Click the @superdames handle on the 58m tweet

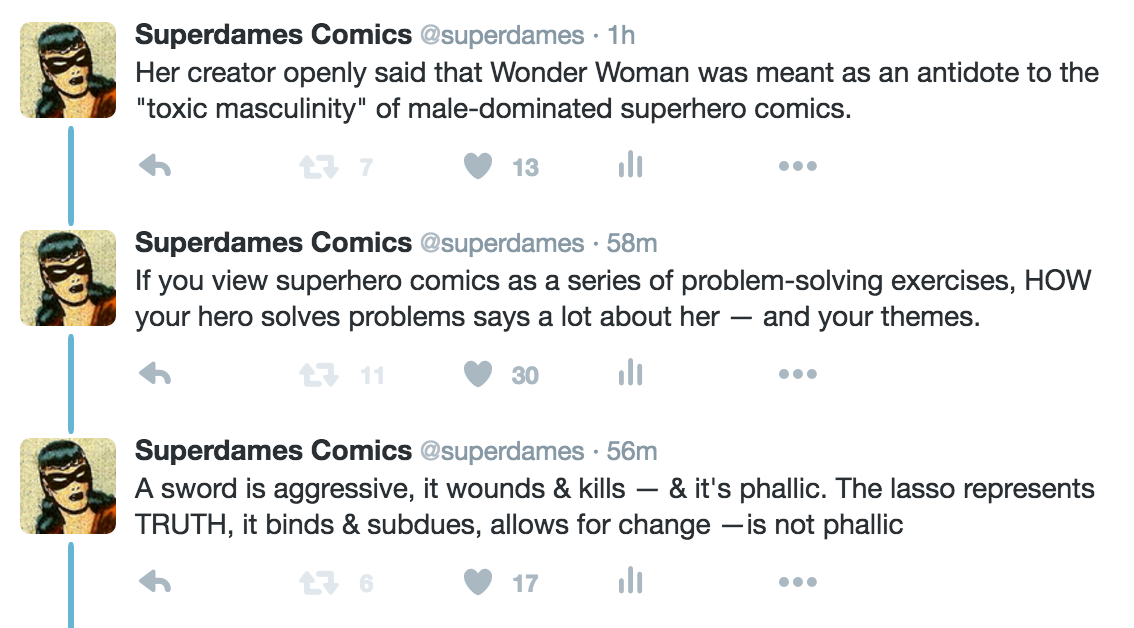[x=501, y=243]
